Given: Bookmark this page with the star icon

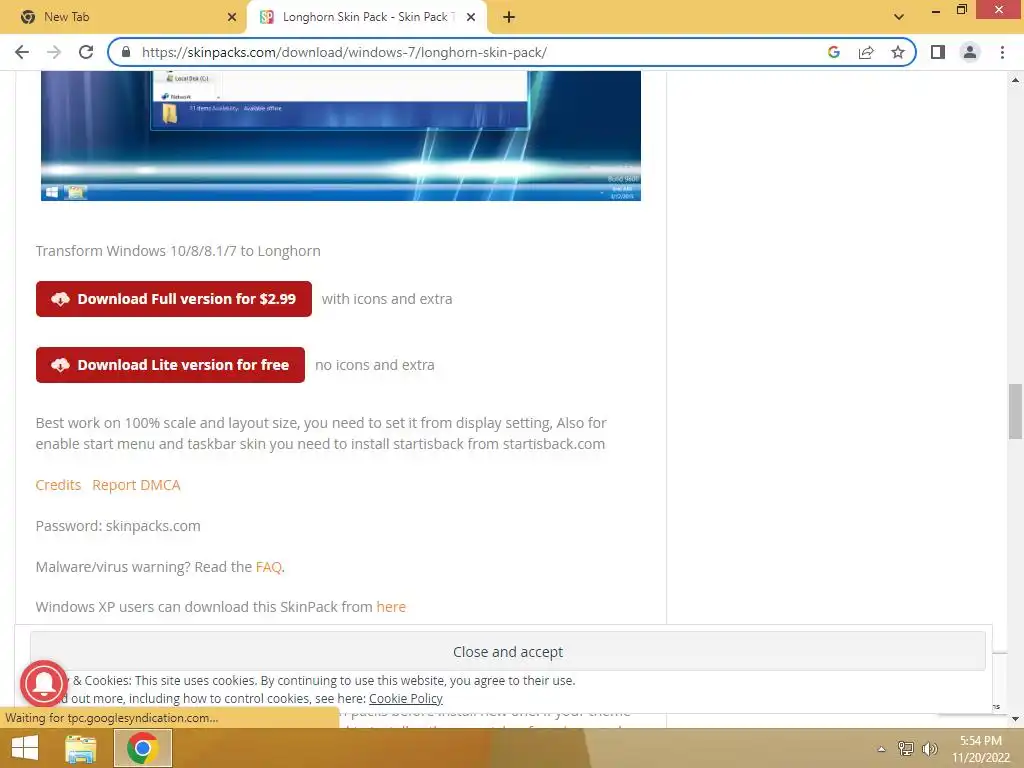Looking at the screenshot, I should pyautogui.click(x=898, y=52).
